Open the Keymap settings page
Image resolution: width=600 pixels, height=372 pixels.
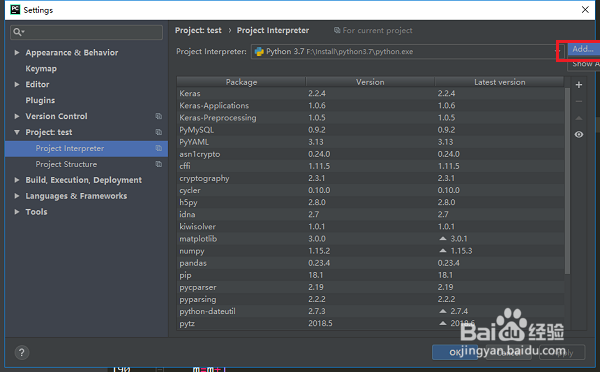(41, 69)
